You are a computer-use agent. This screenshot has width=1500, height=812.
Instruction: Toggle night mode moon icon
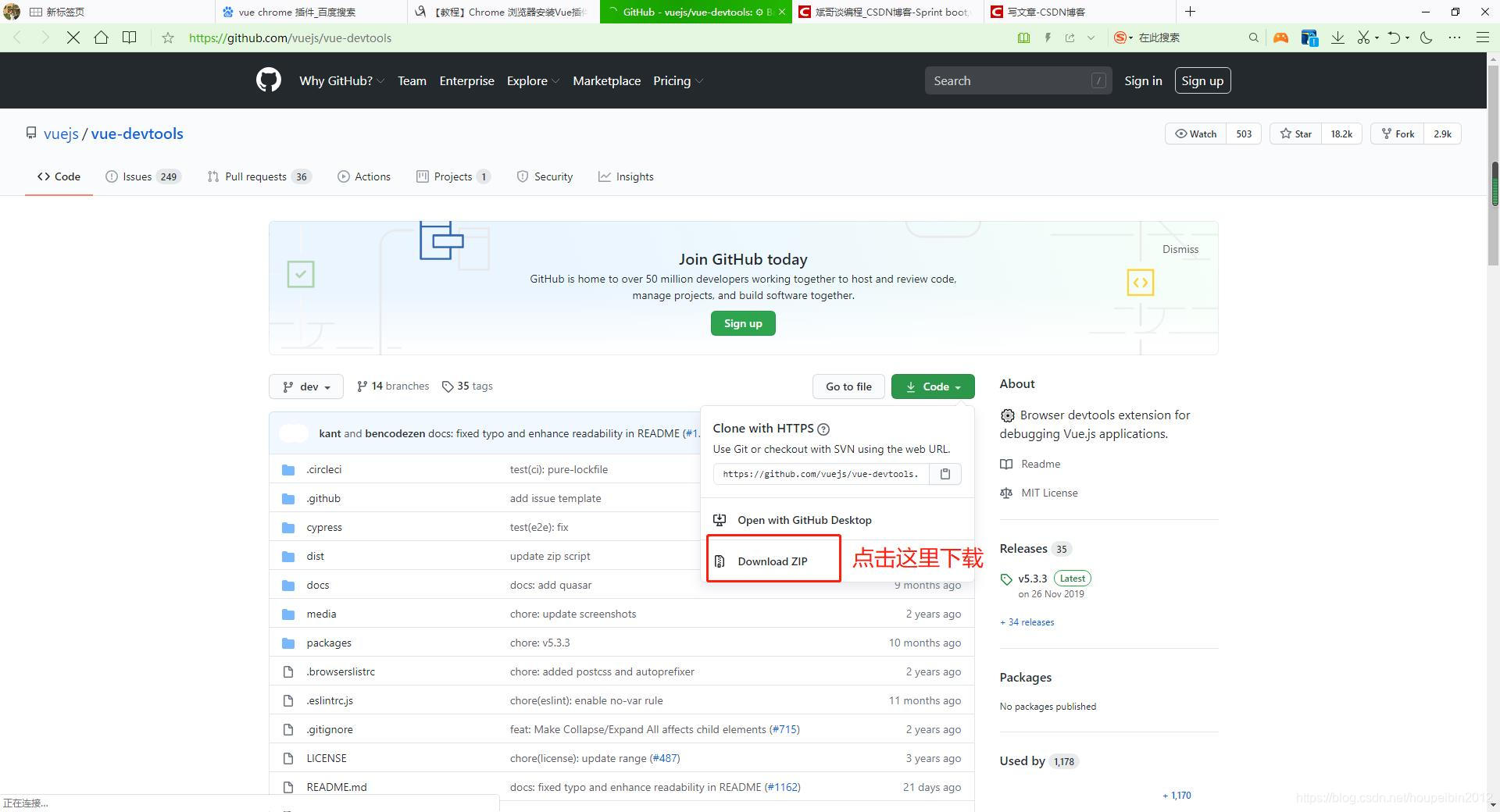[1427, 37]
